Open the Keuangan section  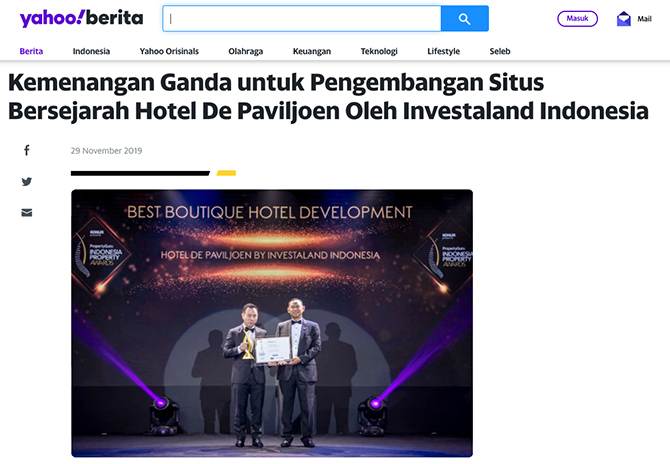[311, 51]
